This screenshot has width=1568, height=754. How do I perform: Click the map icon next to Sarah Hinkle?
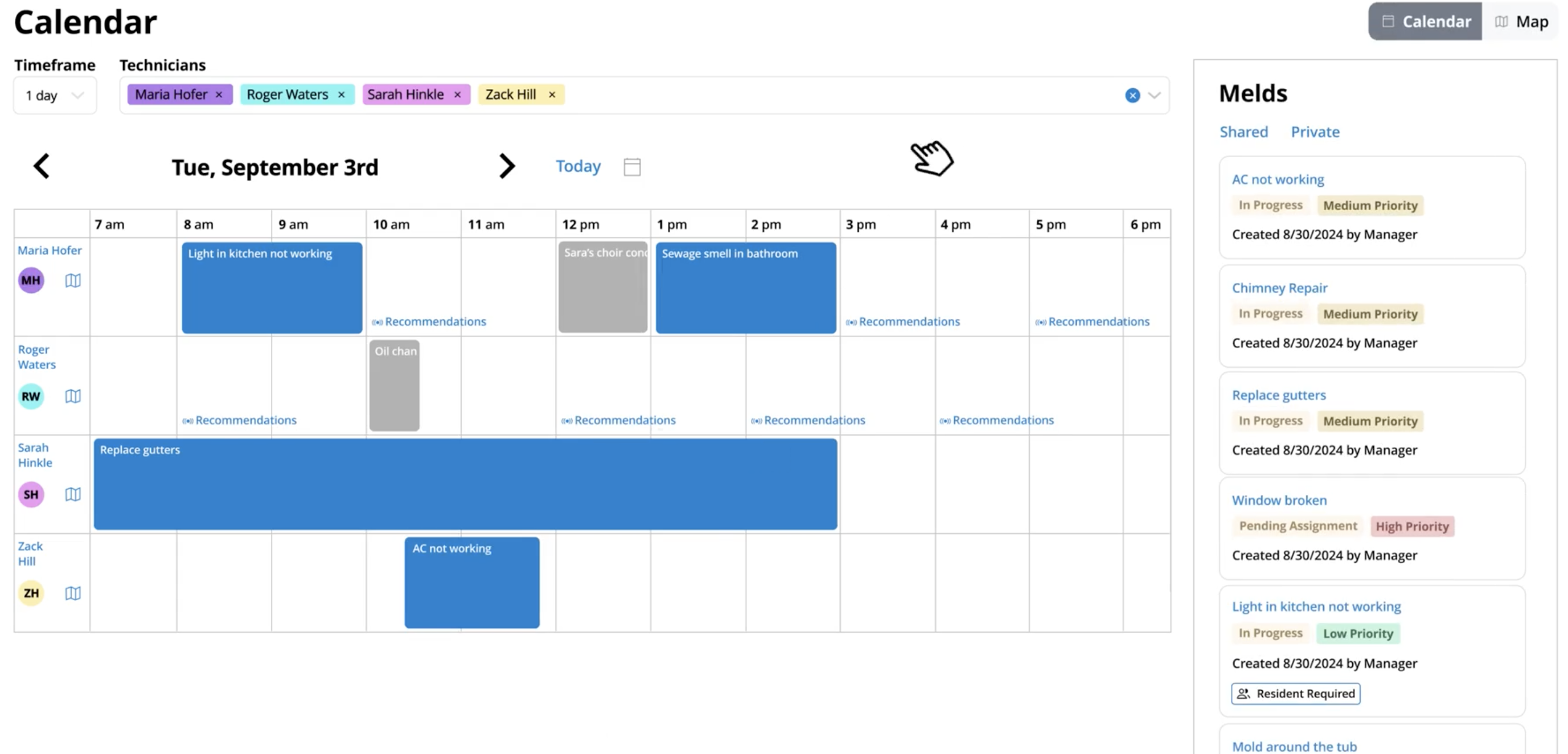click(72, 494)
